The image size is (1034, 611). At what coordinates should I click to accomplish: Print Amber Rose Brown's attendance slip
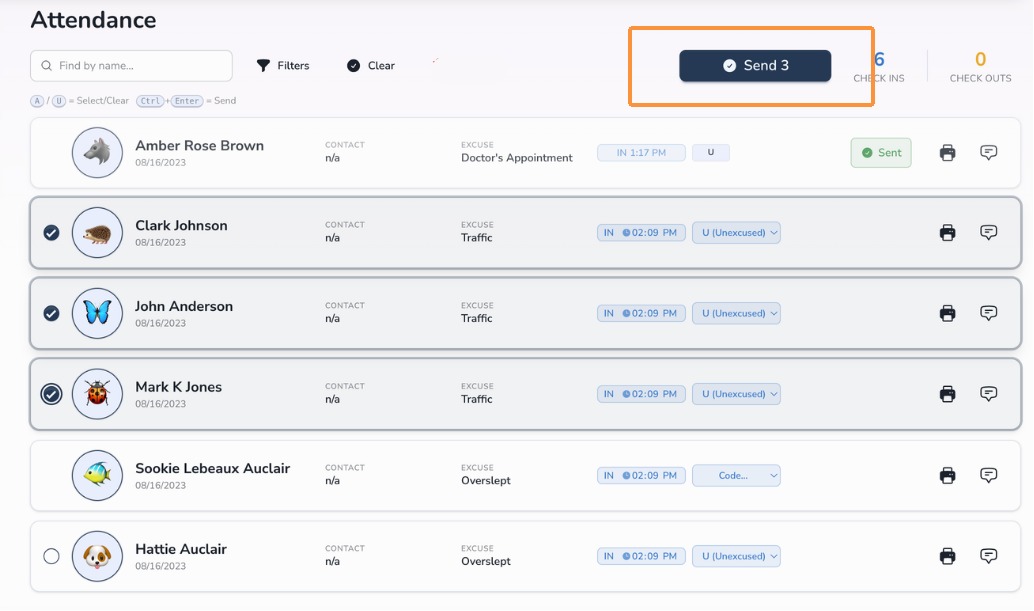[947, 153]
